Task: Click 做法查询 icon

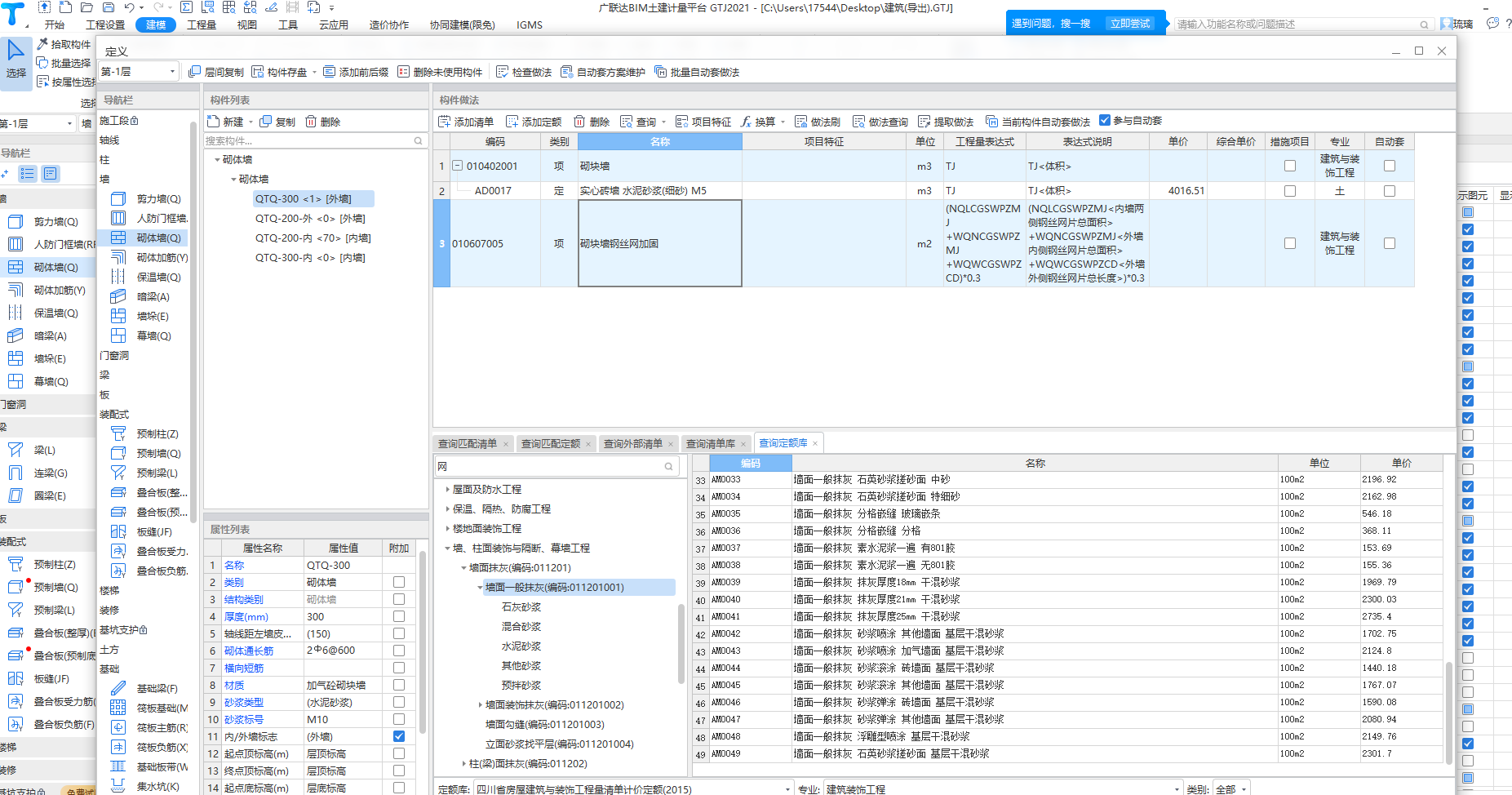Action: pyautogui.click(x=859, y=122)
